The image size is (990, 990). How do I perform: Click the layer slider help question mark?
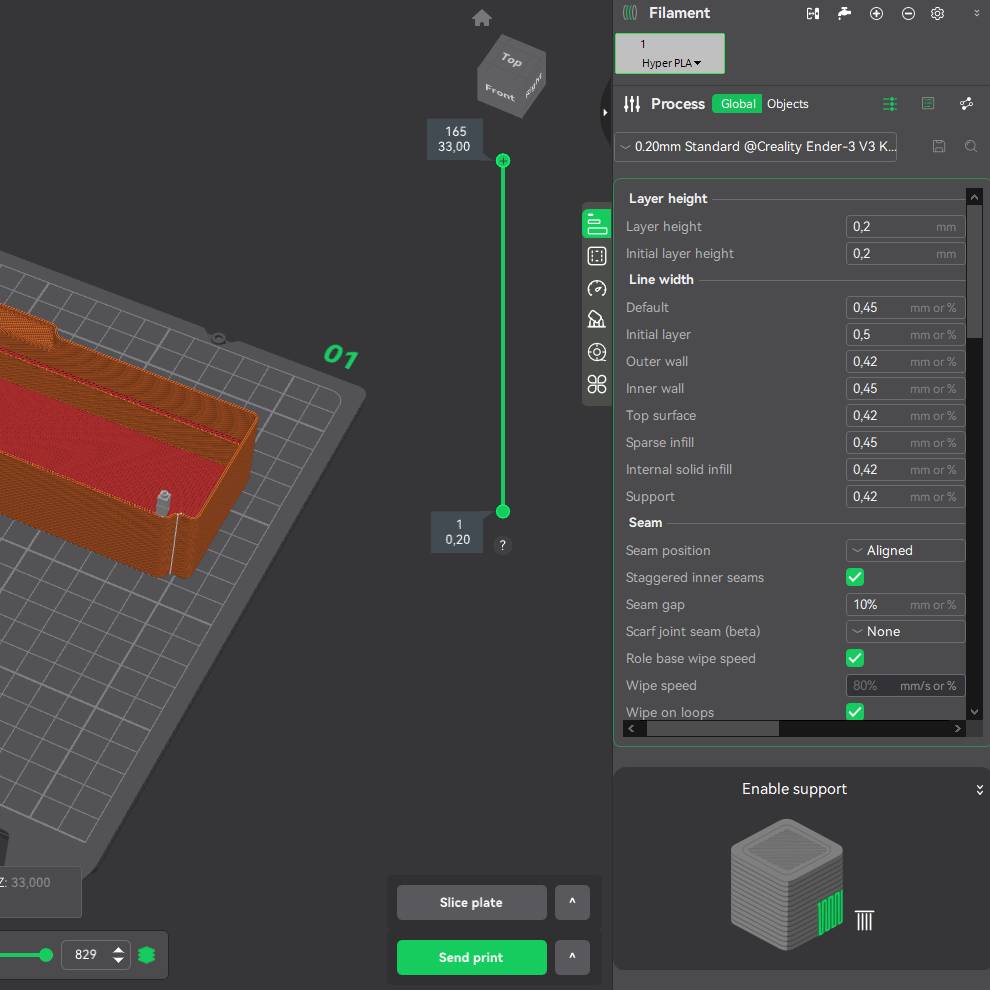click(503, 545)
